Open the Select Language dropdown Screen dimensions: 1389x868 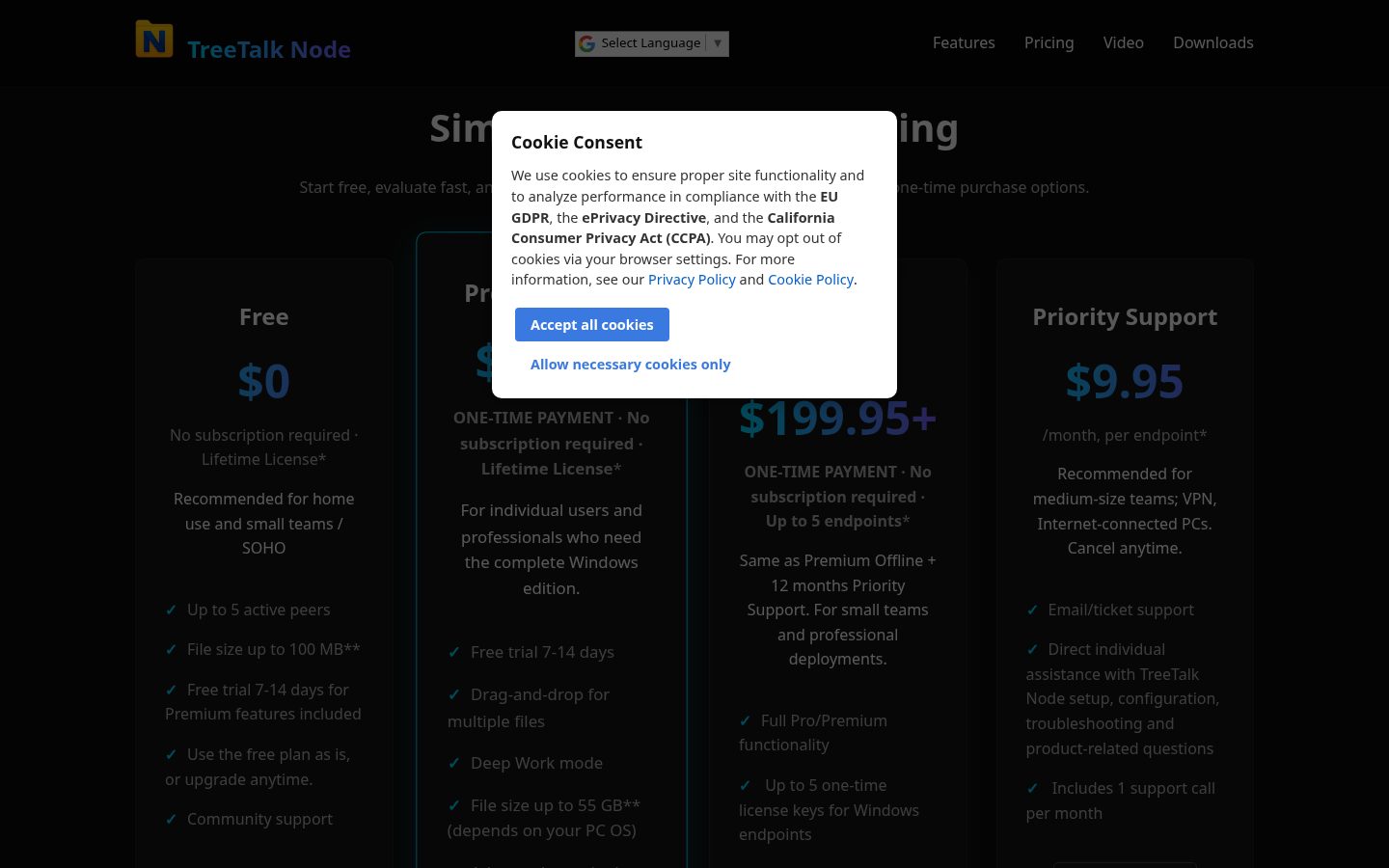652,43
